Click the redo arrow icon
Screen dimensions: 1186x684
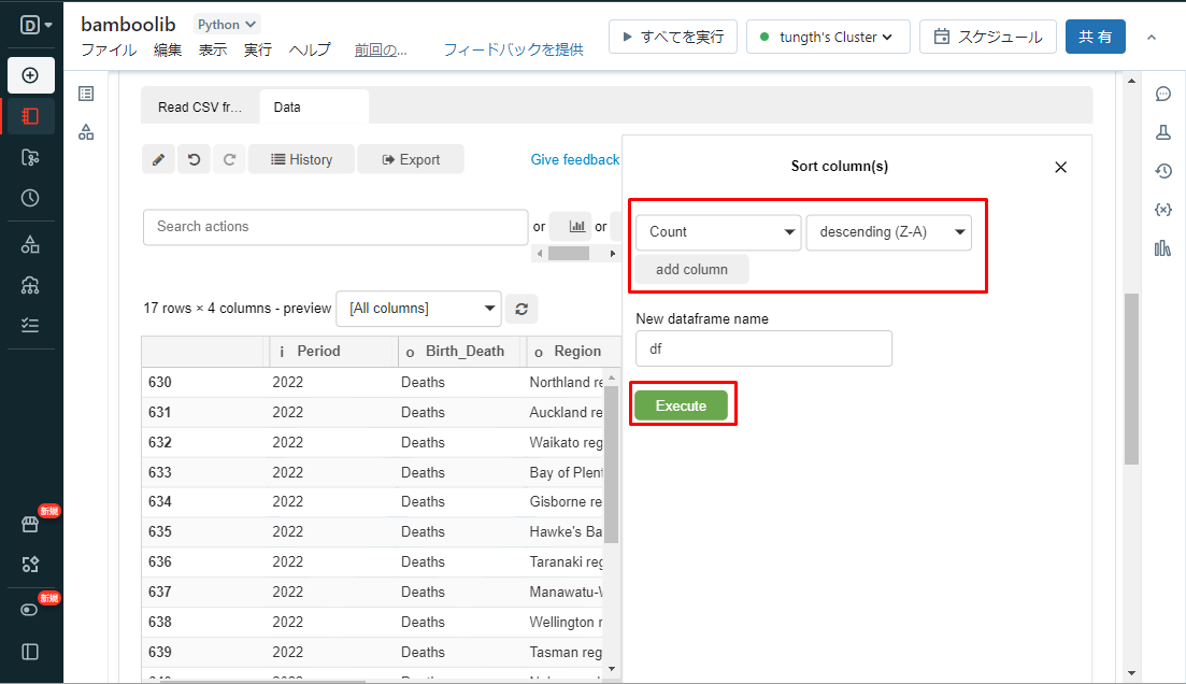pyautogui.click(x=229, y=160)
